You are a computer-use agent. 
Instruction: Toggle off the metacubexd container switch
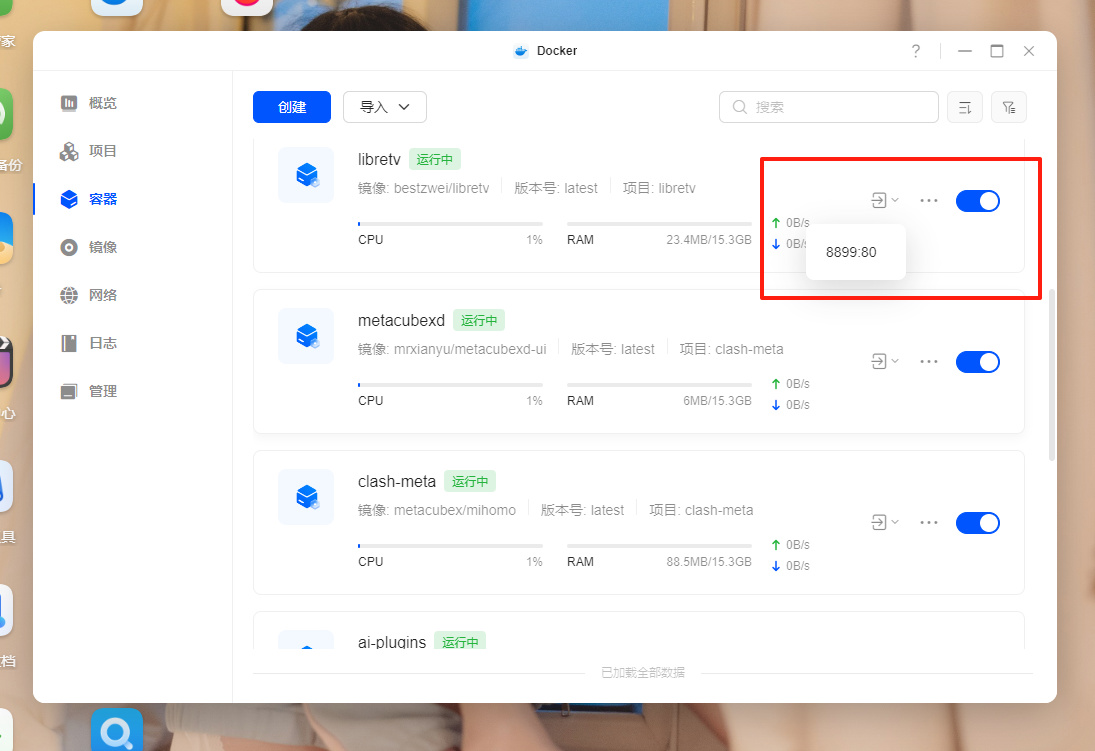(x=978, y=362)
